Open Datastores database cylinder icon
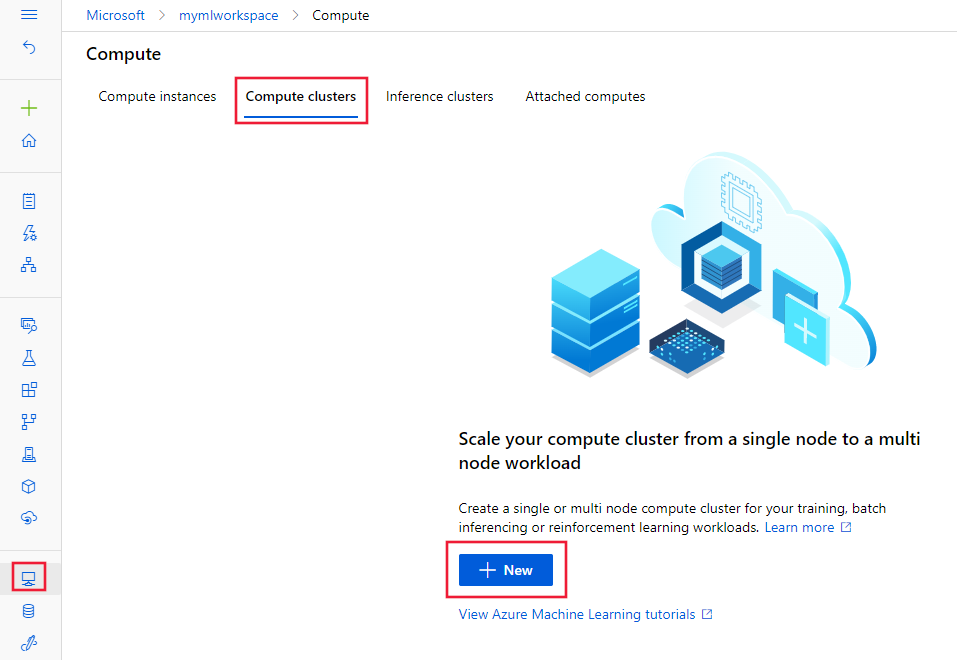Image resolution: width=957 pixels, height=660 pixels. point(29,611)
